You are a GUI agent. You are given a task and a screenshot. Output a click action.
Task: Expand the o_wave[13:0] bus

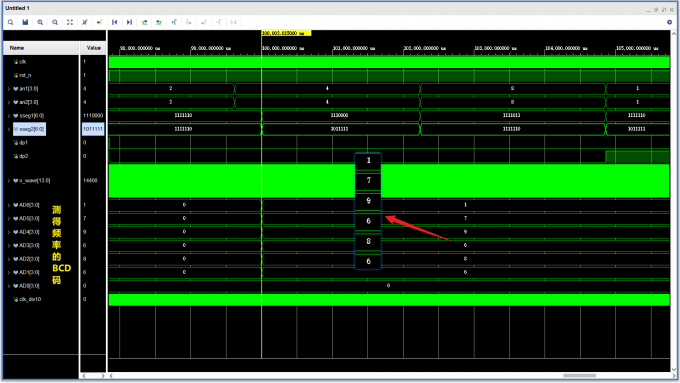pyautogui.click(x=9, y=180)
